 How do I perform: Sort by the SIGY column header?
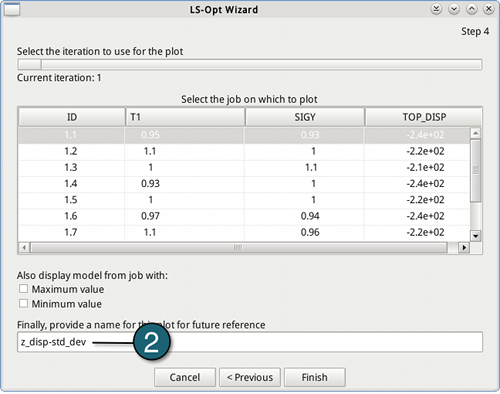point(305,117)
